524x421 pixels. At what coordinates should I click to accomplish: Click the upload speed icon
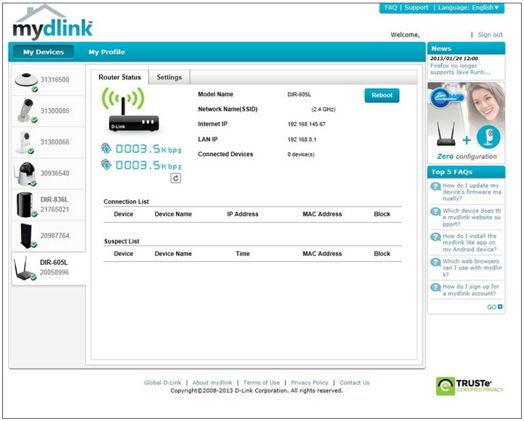[x=106, y=148]
